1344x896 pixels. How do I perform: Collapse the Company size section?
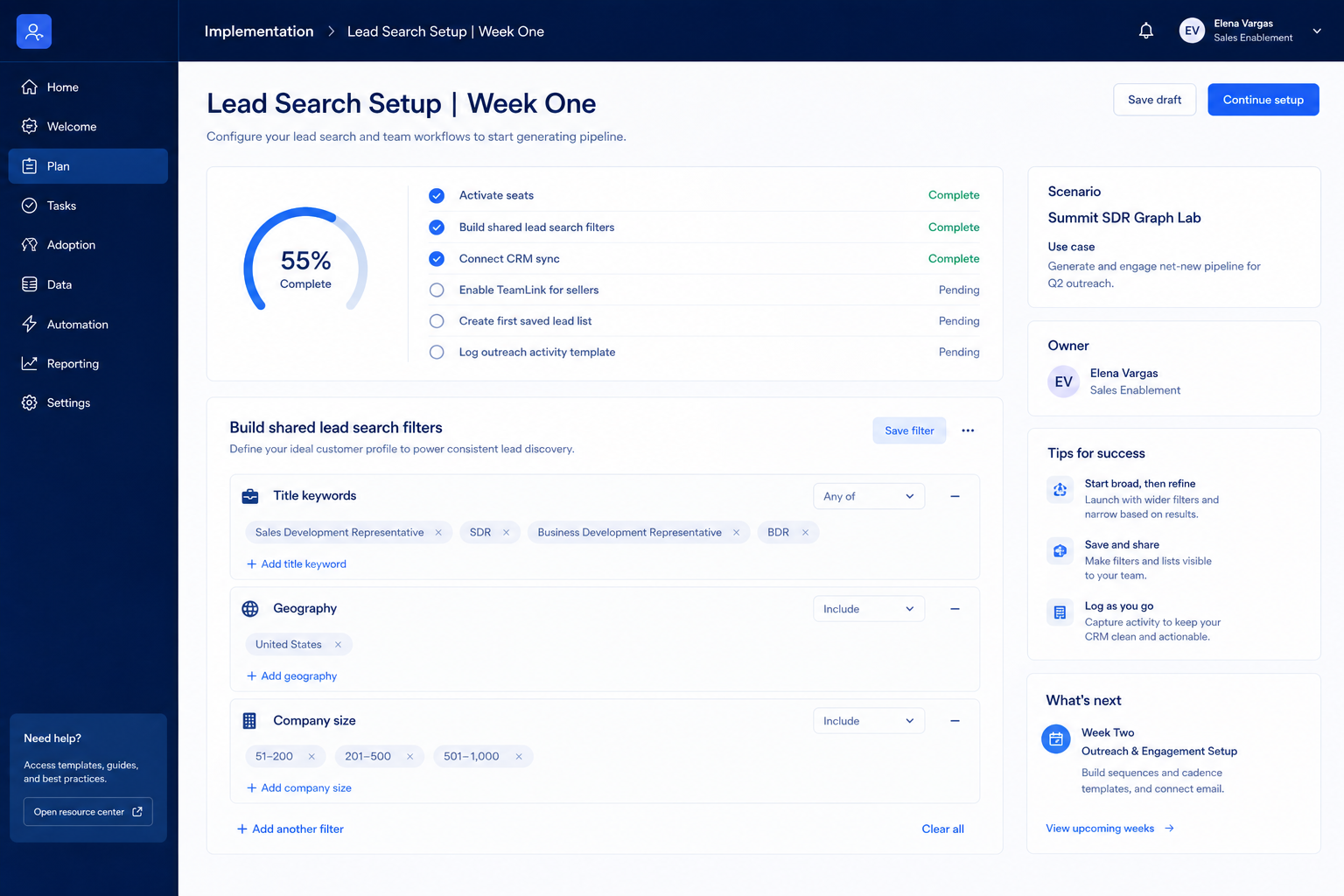pos(955,721)
